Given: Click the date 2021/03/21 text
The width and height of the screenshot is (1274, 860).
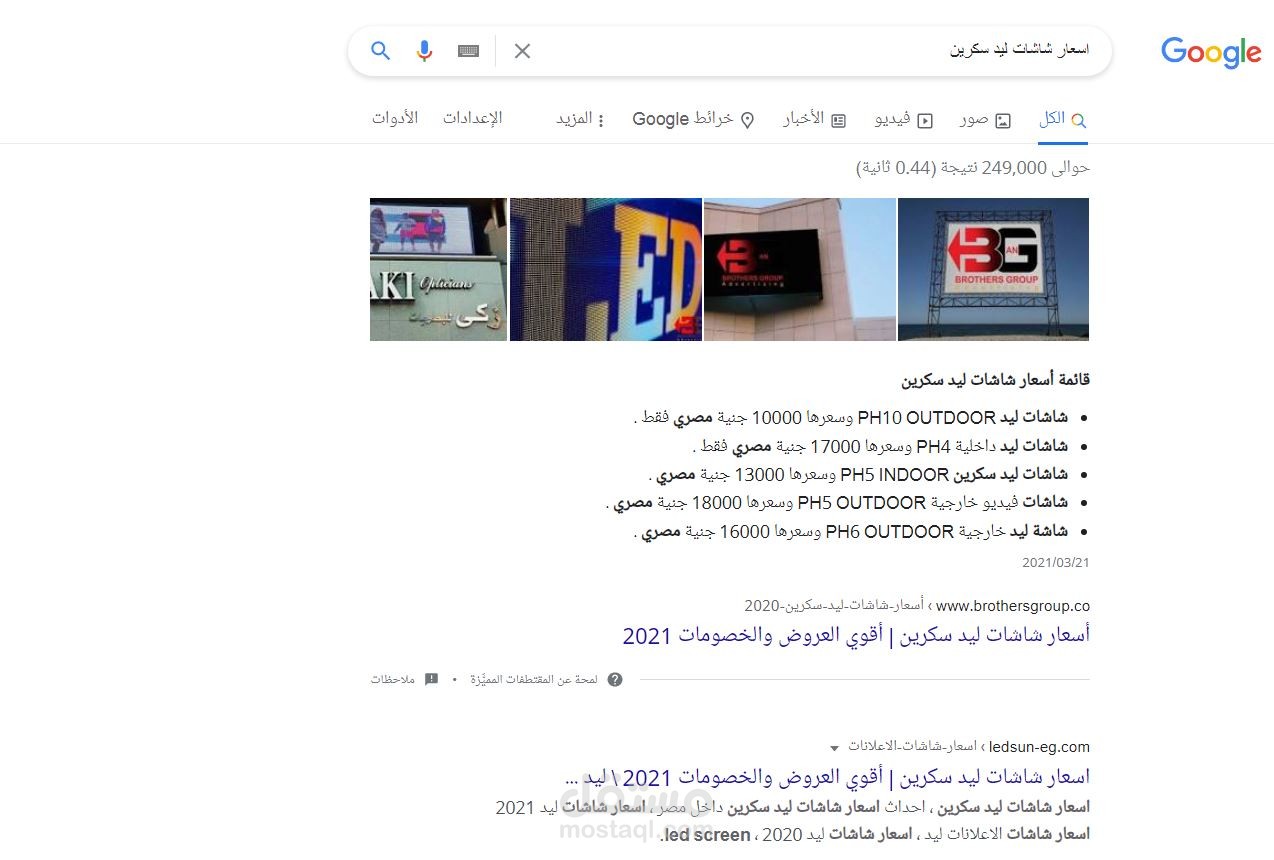Looking at the screenshot, I should pos(1056,563).
